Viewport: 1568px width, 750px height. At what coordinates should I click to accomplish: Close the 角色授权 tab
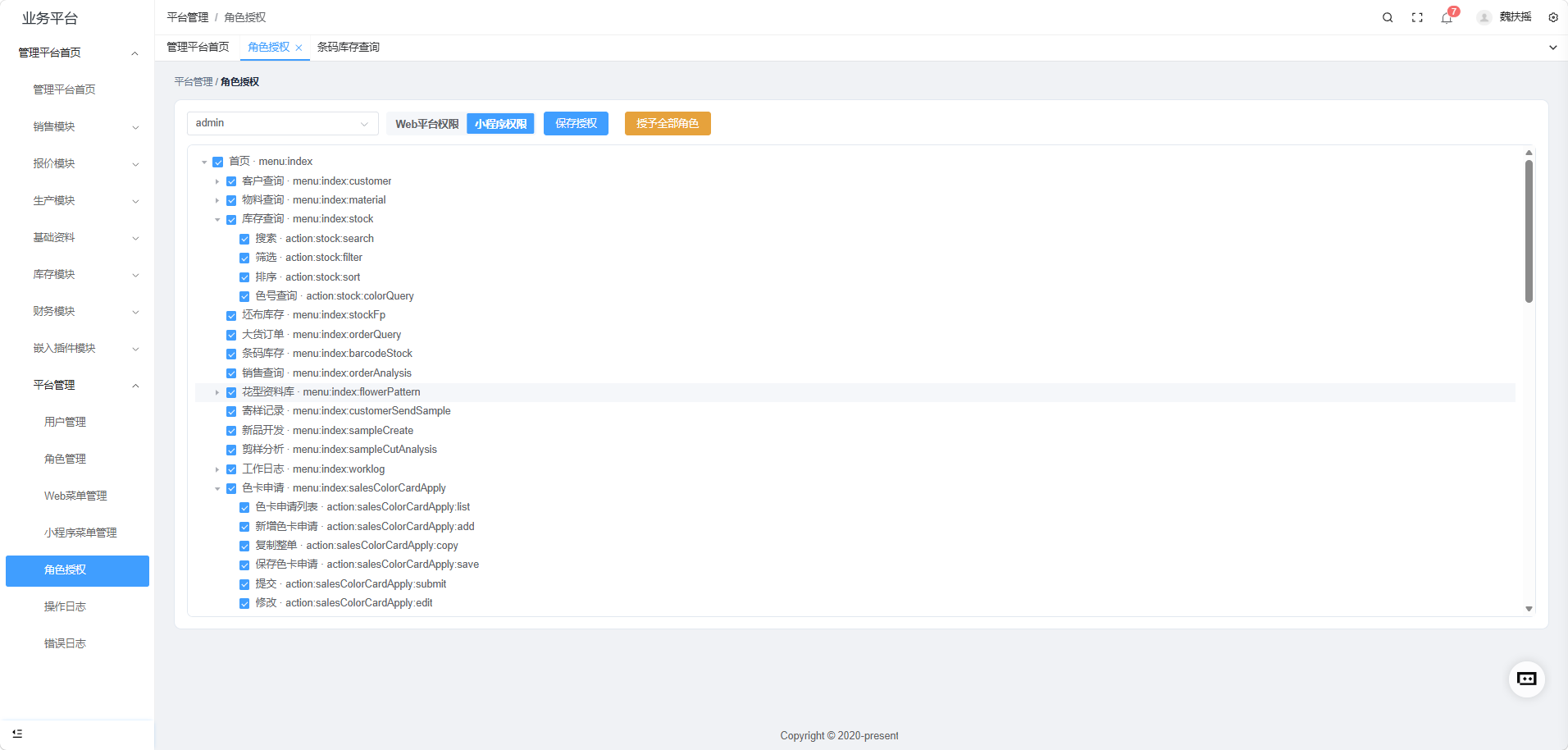click(299, 48)
